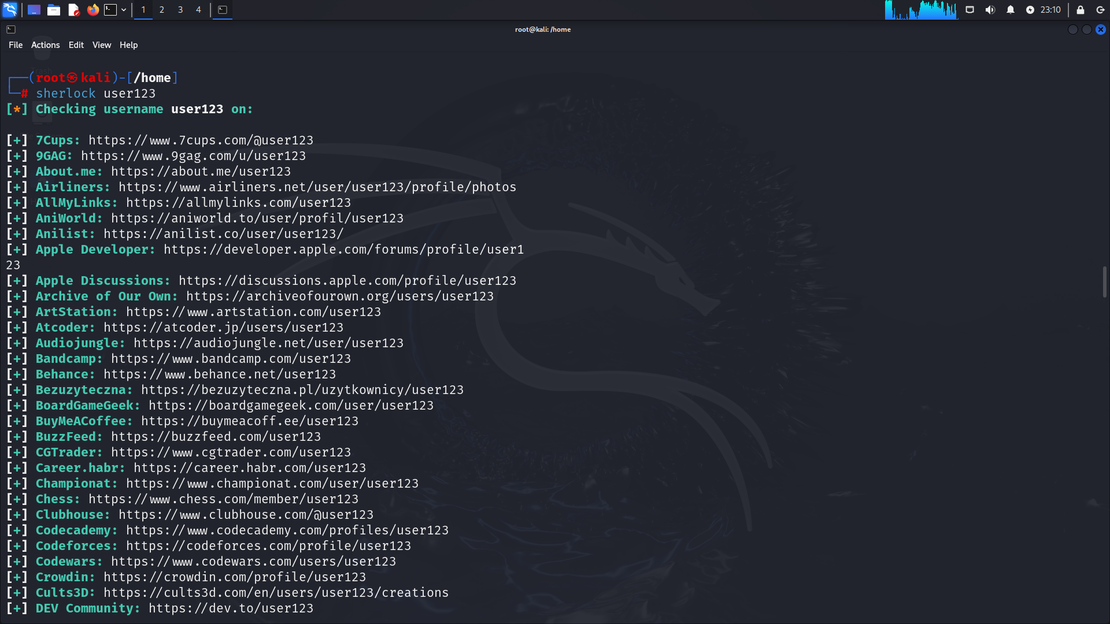Open the file manager from the panel
1110x624 pixels.
pyautogui.click(x=54, y=9)
